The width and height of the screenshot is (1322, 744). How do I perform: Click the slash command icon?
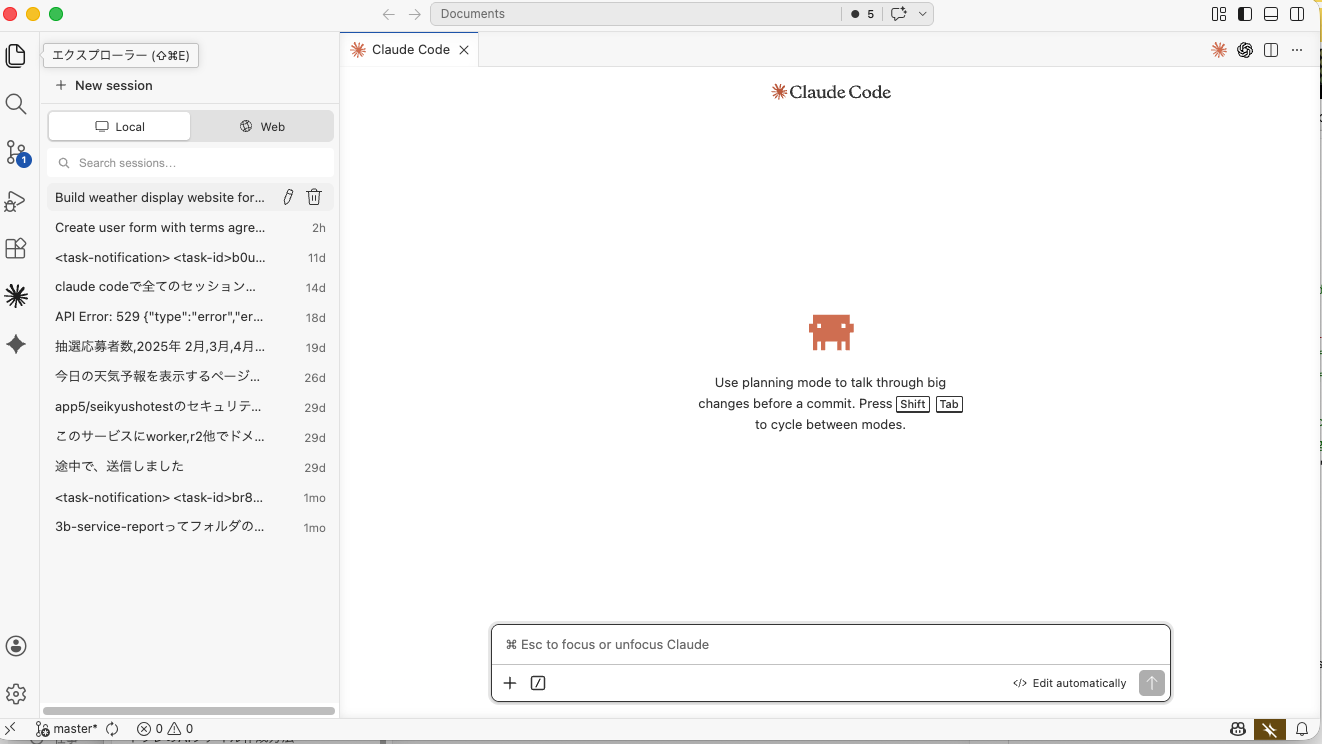[x=538, y=683]
